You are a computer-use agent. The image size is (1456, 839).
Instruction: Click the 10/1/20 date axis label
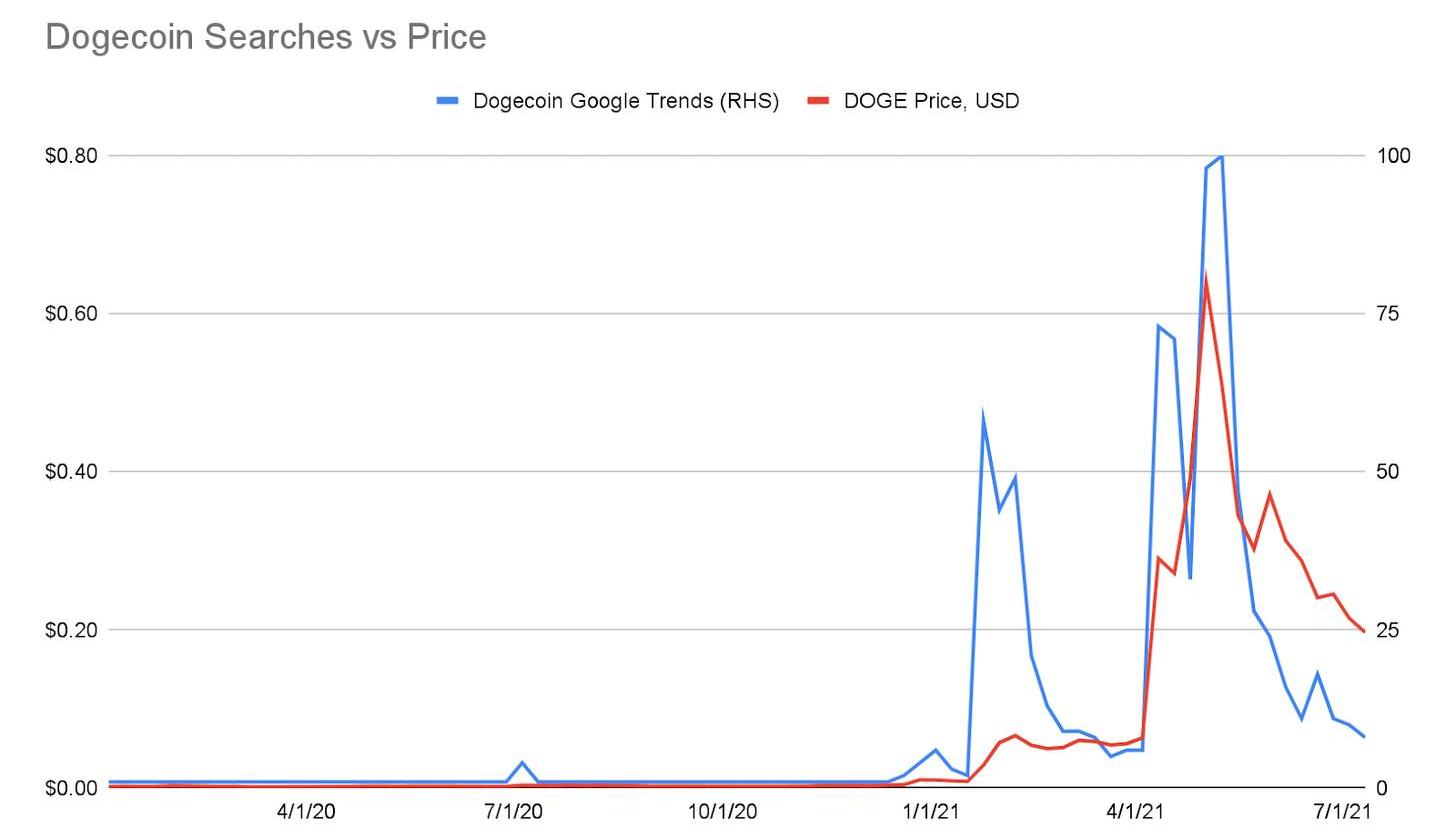click(722, 811)
